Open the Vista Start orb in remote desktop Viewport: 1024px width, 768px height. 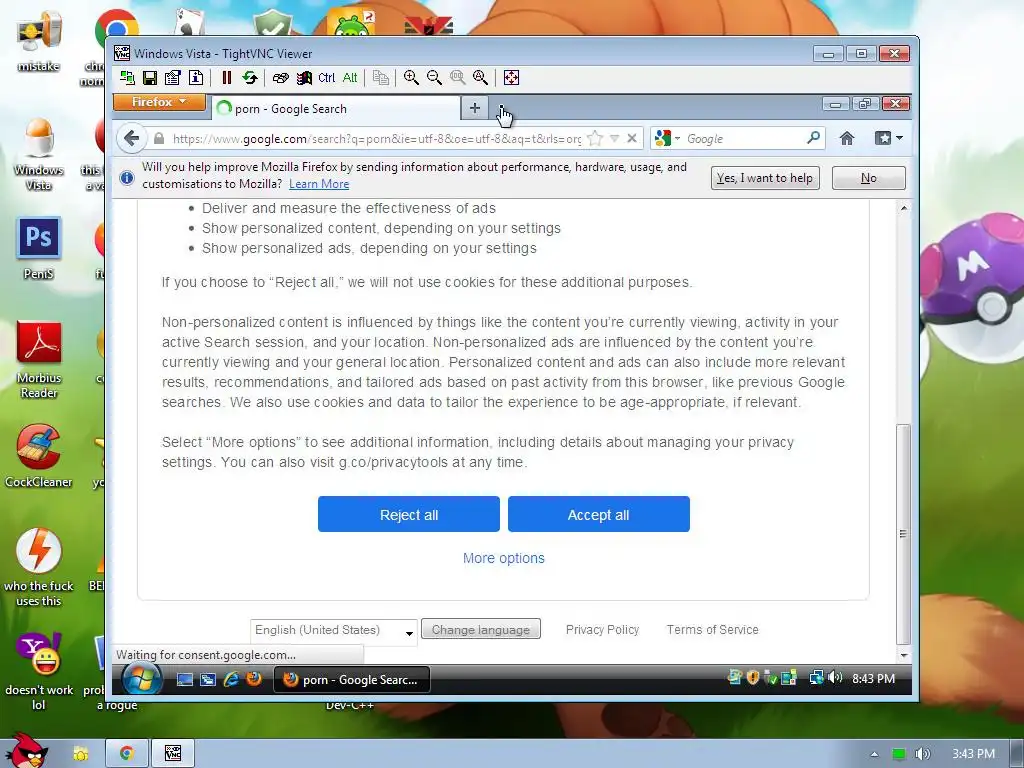coord(142,679)
